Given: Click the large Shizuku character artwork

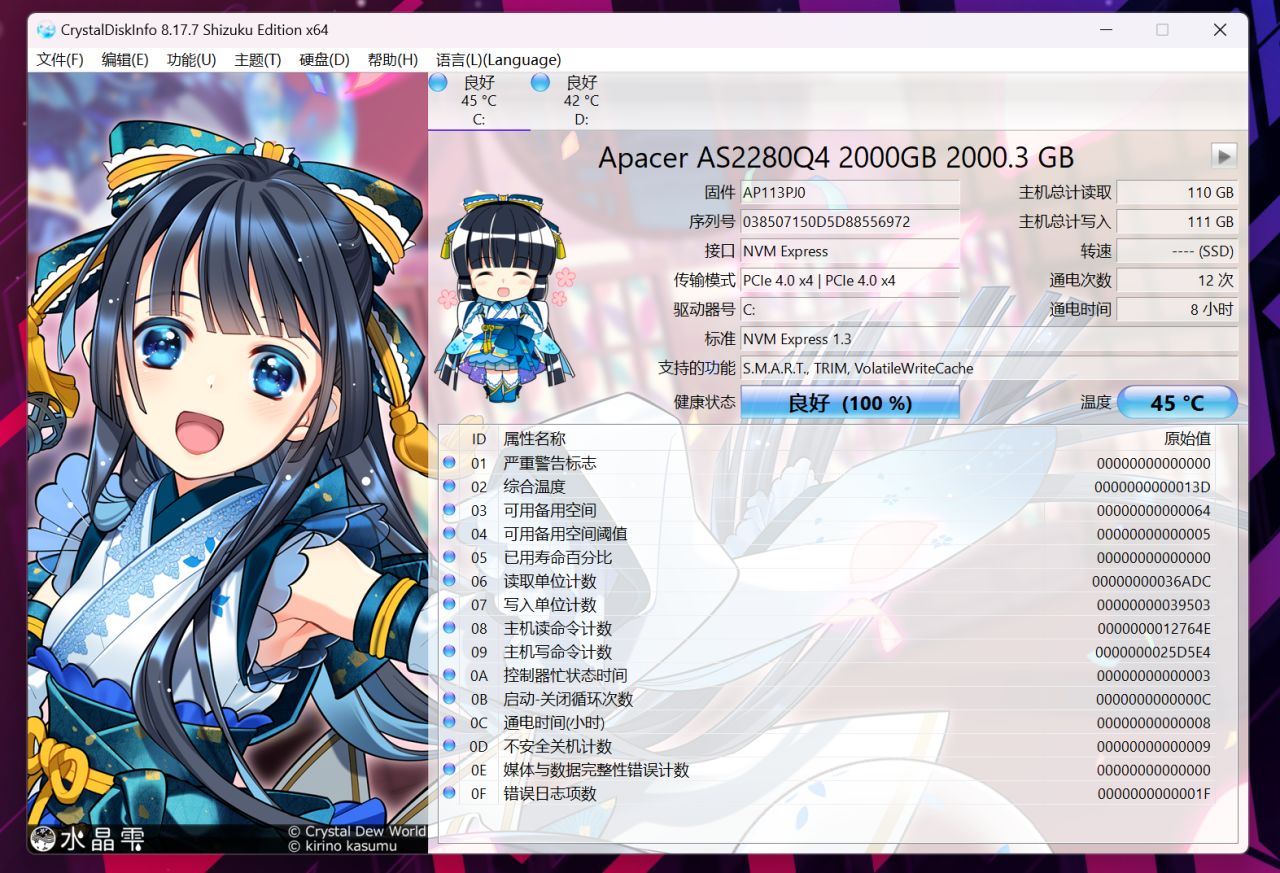Looking at the screenshot, I should pyautogui.click(x=228, y=463).
